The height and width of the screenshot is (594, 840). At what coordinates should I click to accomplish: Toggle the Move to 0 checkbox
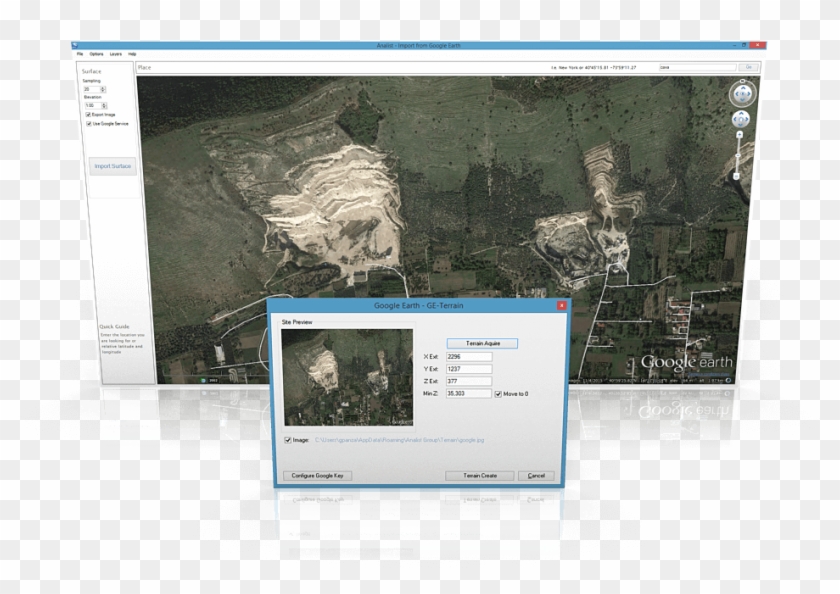click(x=497, y=395)
